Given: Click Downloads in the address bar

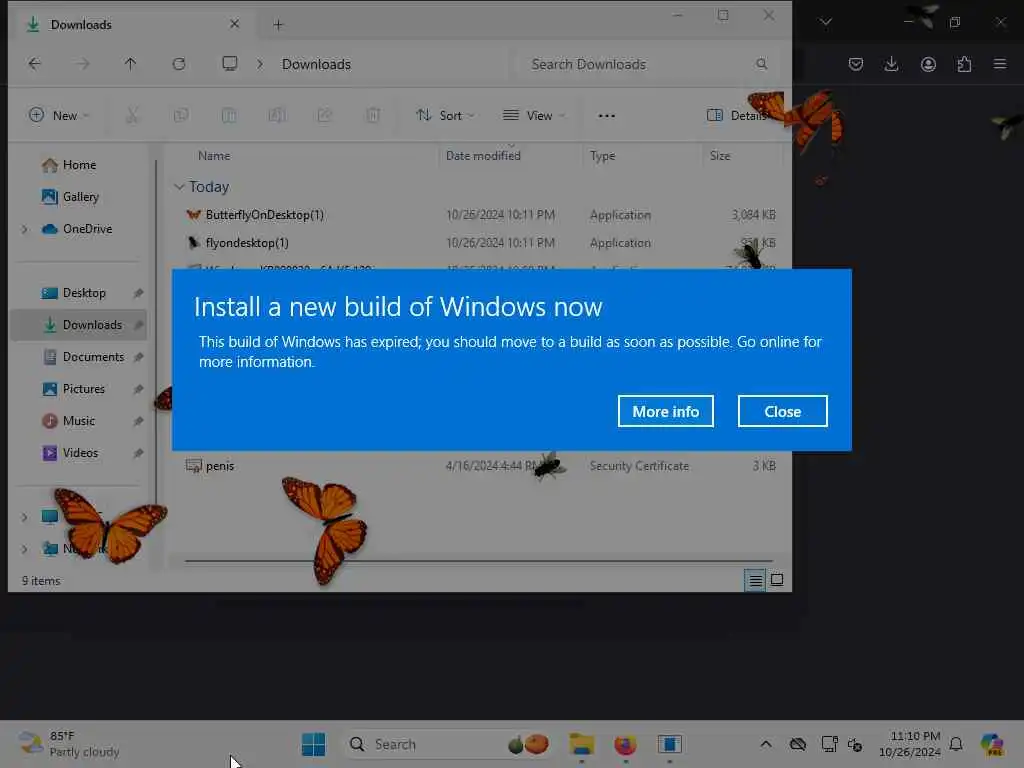Looking at the screenshot, I should pyautogui.click(x=316, y=64).
